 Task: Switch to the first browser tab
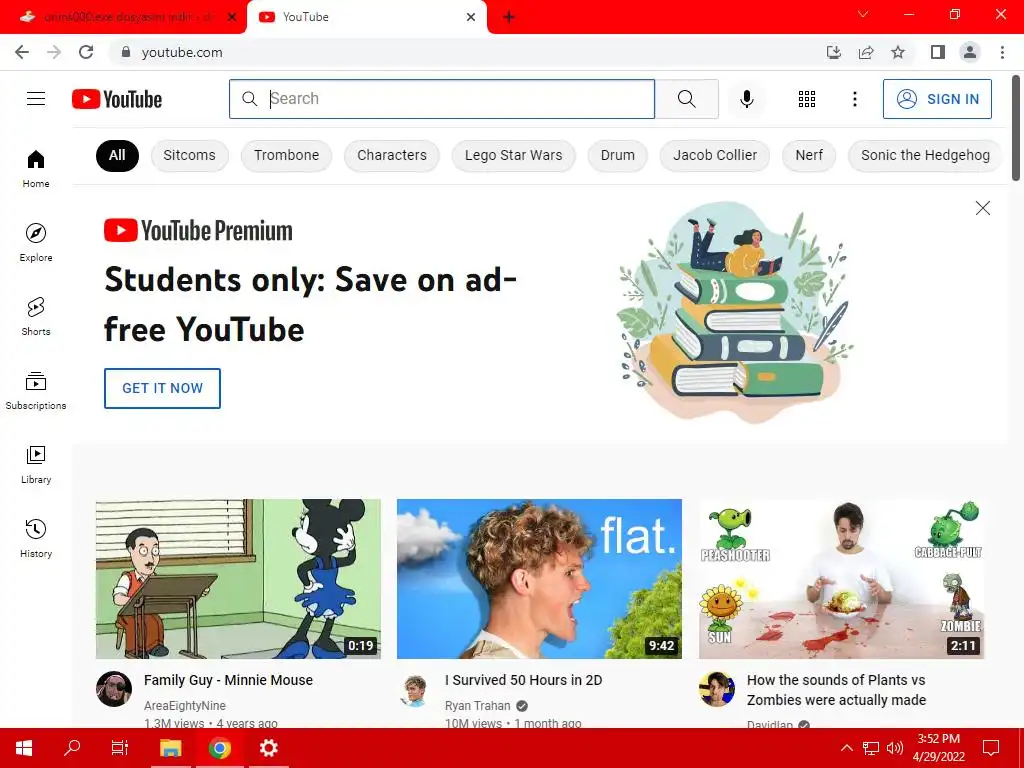click(x=123, y=17)
